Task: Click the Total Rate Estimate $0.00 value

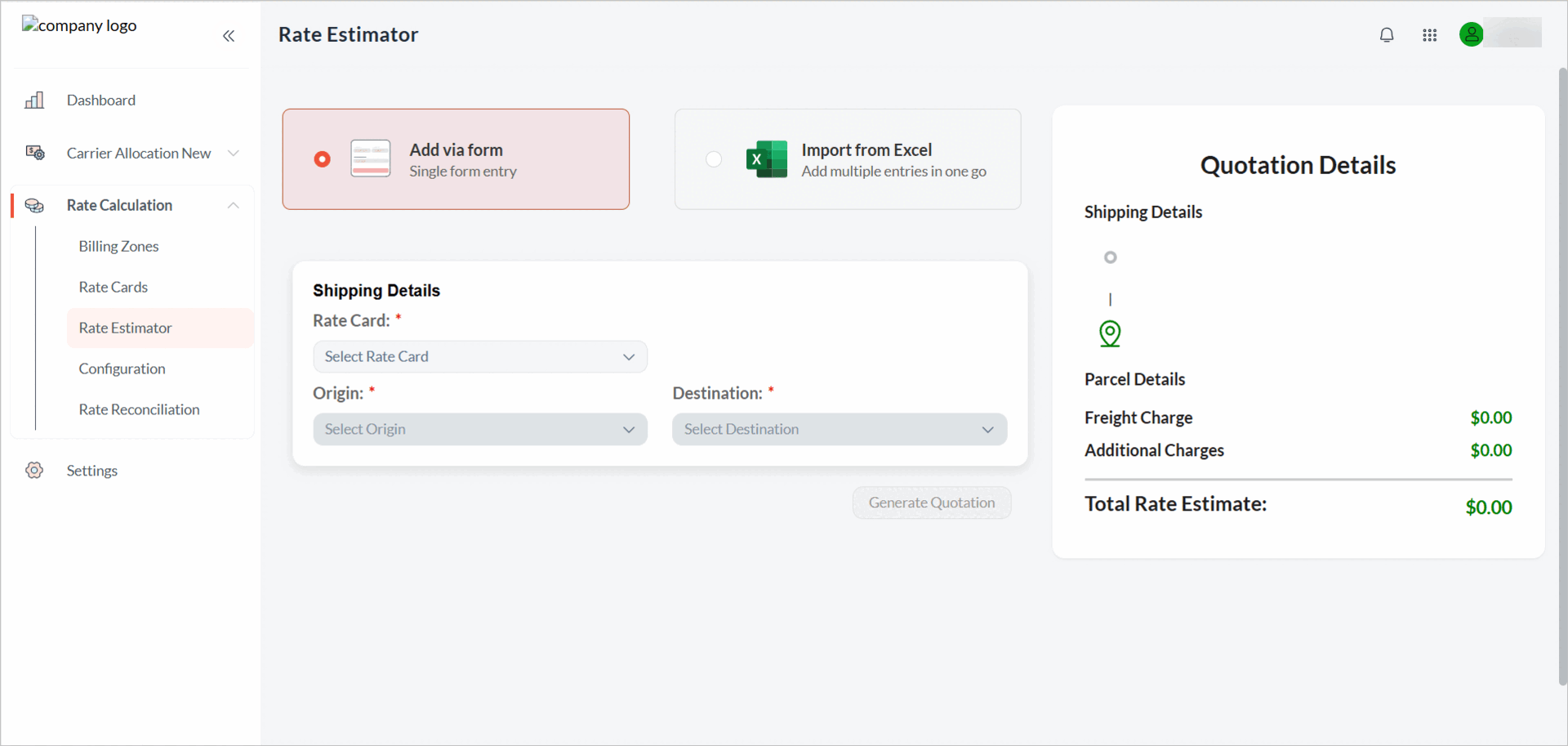Action: (x=1488, y=507)
